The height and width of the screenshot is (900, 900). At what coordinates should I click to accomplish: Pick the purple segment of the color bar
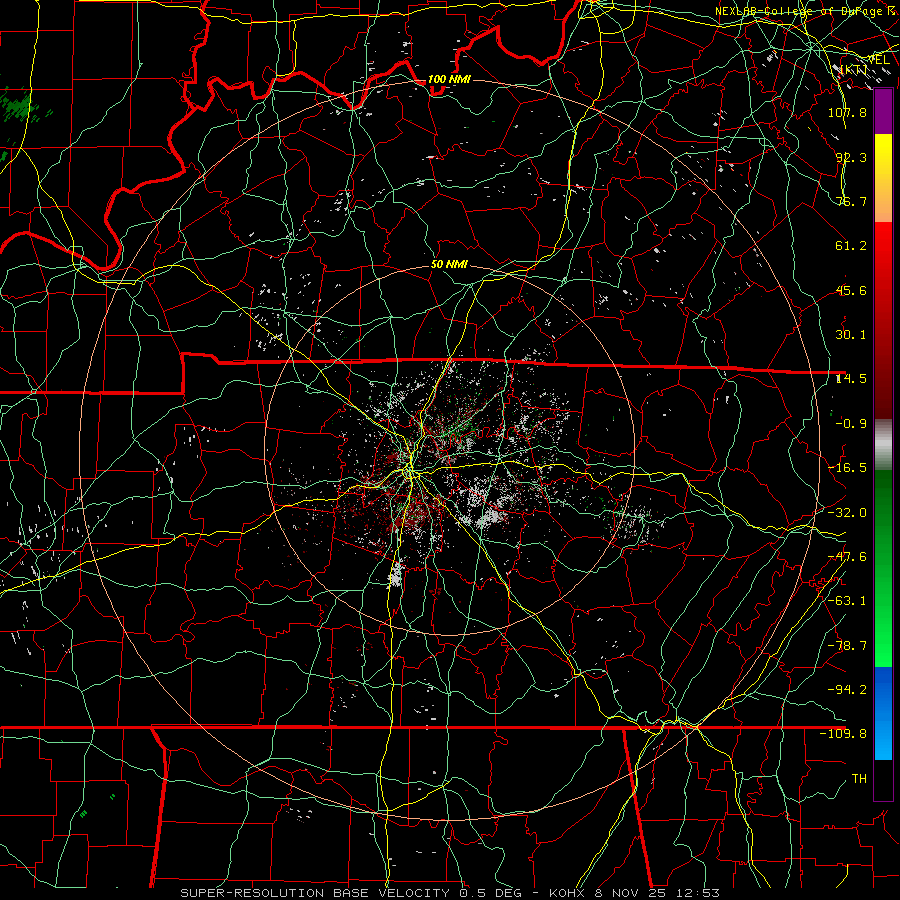(883, 112)
